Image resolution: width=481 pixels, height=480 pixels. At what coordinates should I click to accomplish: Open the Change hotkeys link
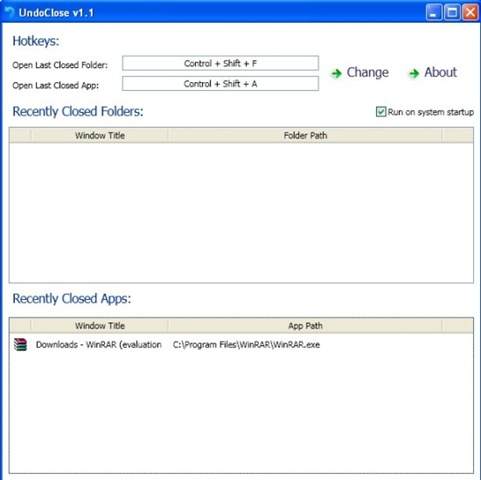coord(368,72)
